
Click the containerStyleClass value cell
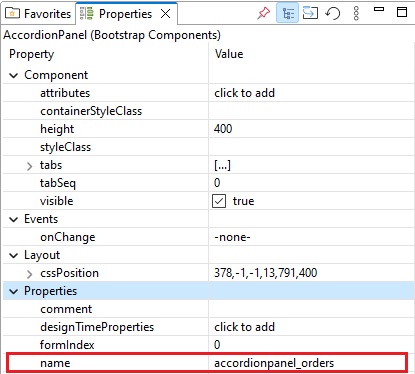click(312, 111)
